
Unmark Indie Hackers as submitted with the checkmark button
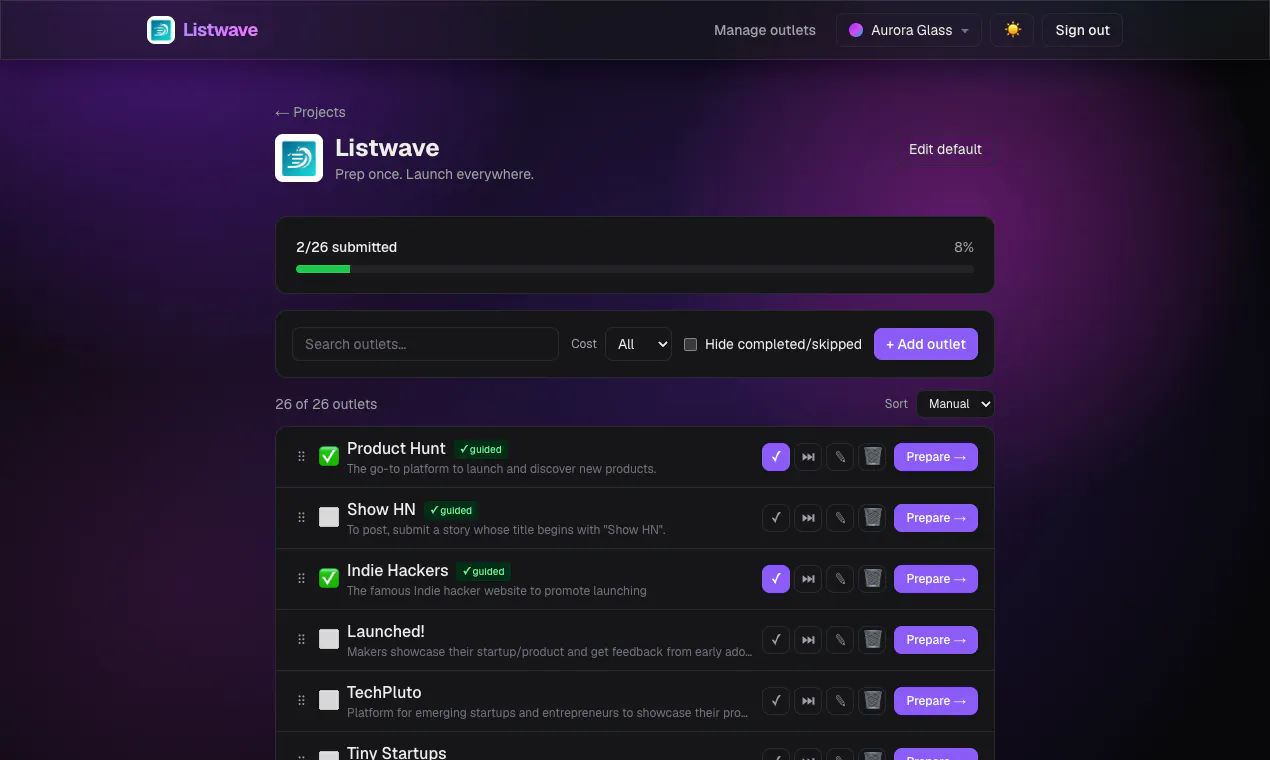pos(776,579)
